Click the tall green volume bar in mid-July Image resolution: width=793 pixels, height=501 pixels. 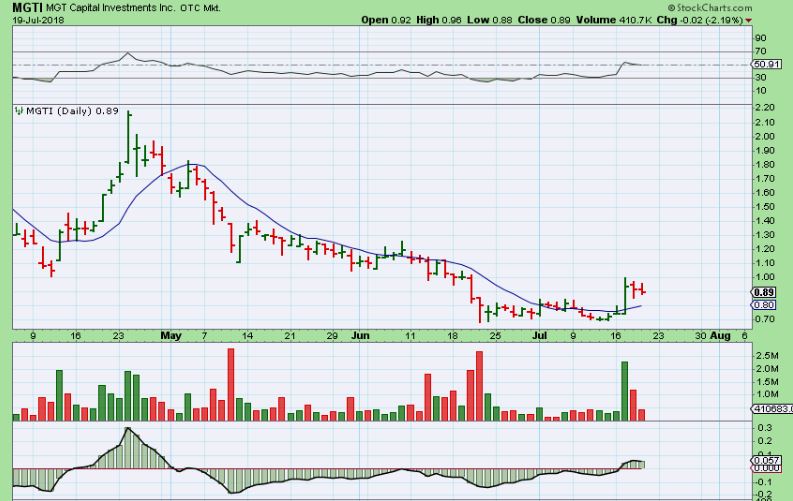[625, 391]
